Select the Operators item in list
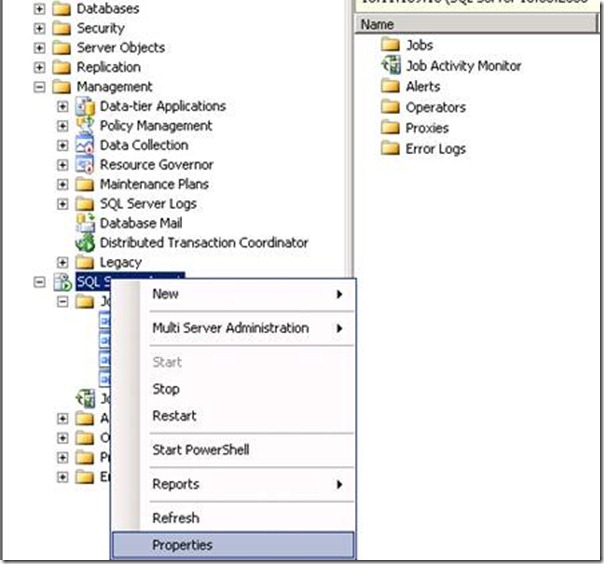Screen dimensions: 604x564 click(435, 107)
